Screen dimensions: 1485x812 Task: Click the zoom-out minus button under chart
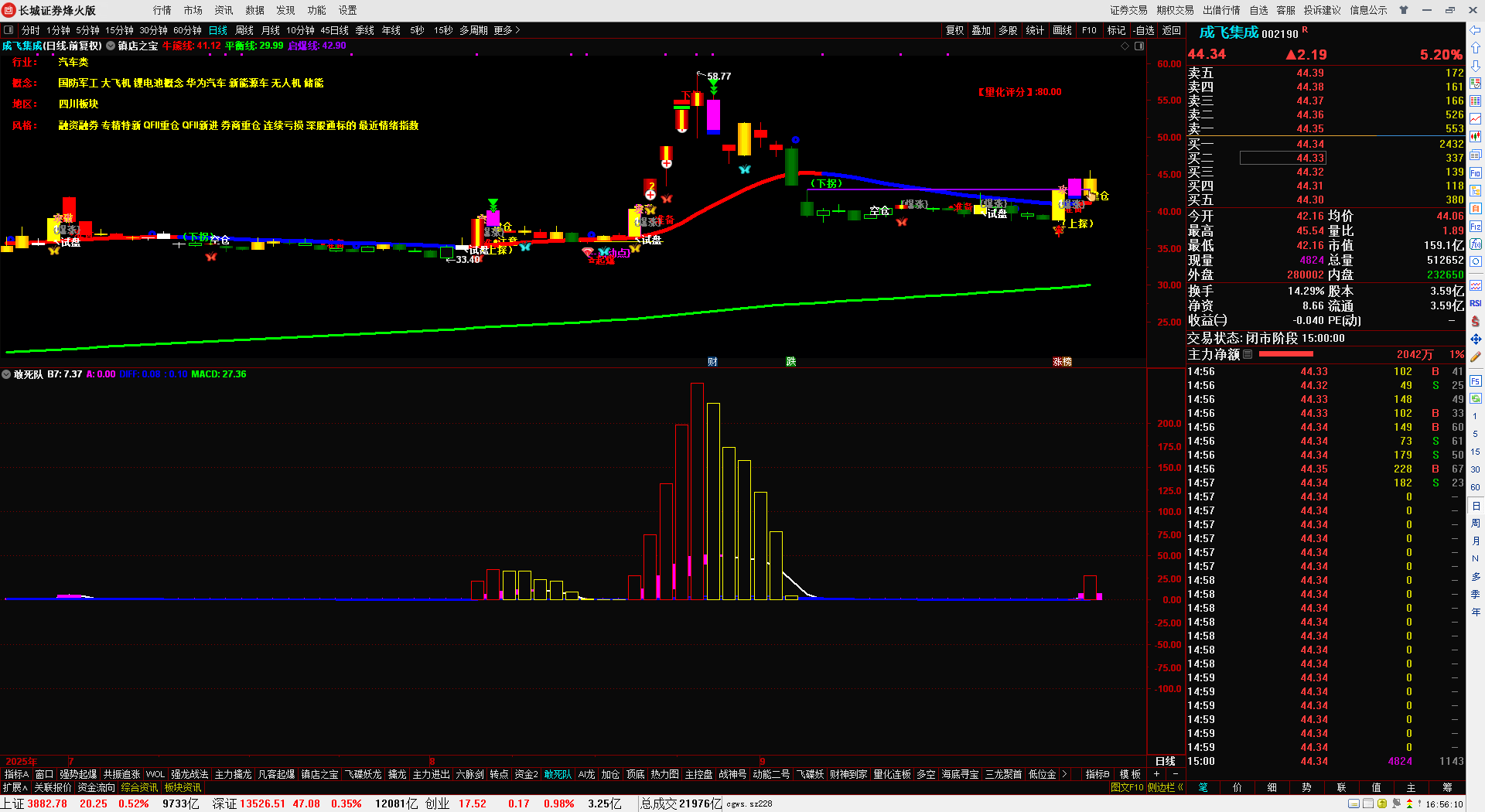click(1176, 774)
